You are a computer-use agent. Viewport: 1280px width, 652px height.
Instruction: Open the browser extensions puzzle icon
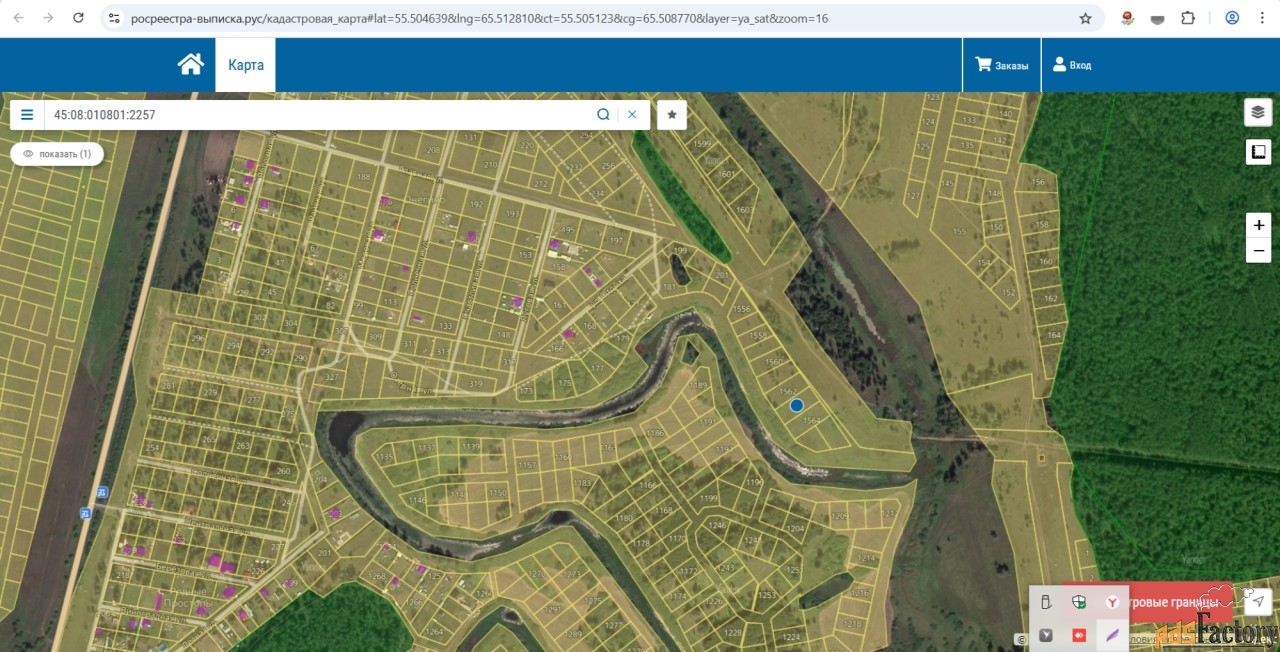click(1188, 18)
